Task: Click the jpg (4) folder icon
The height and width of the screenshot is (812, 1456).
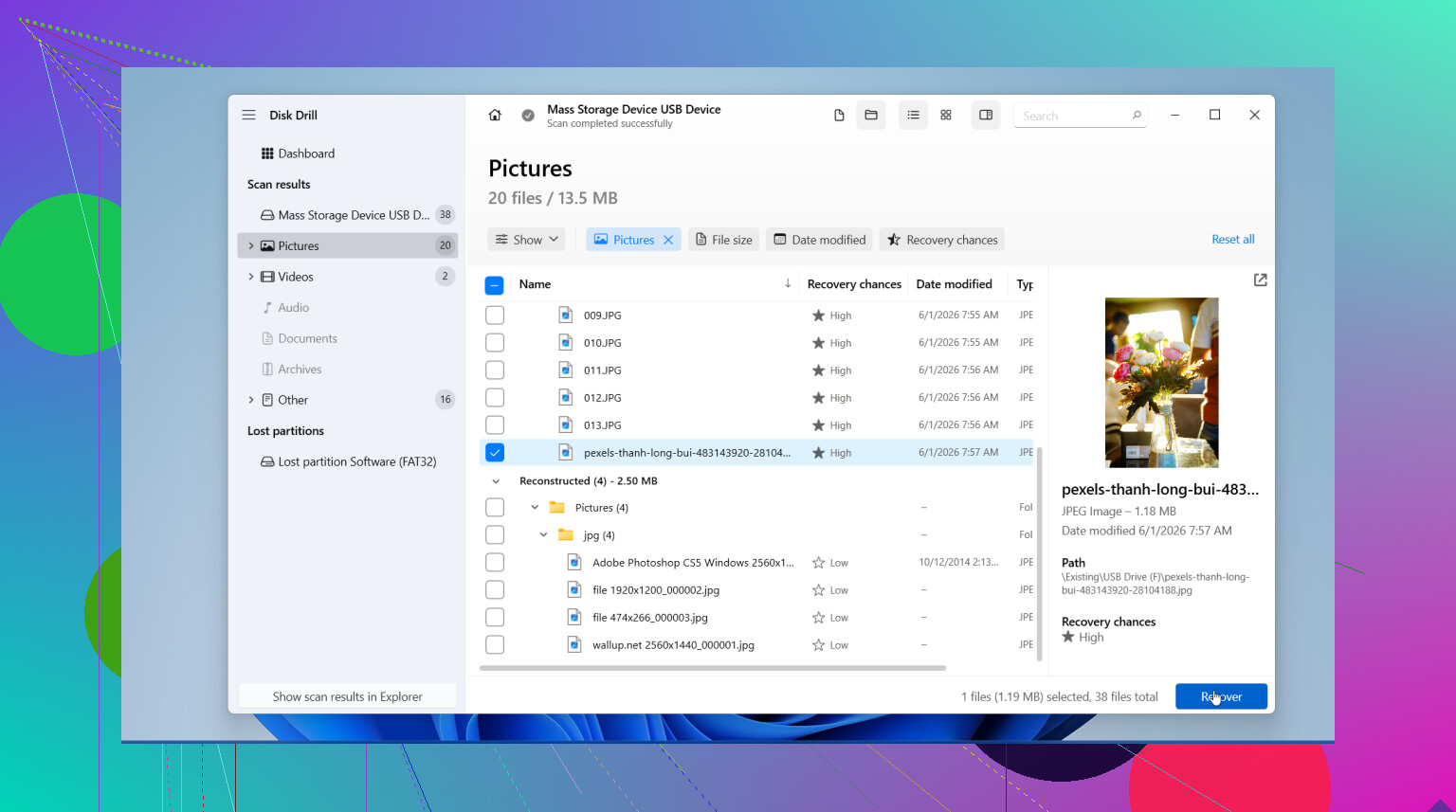Action: (x=566, y=535)
